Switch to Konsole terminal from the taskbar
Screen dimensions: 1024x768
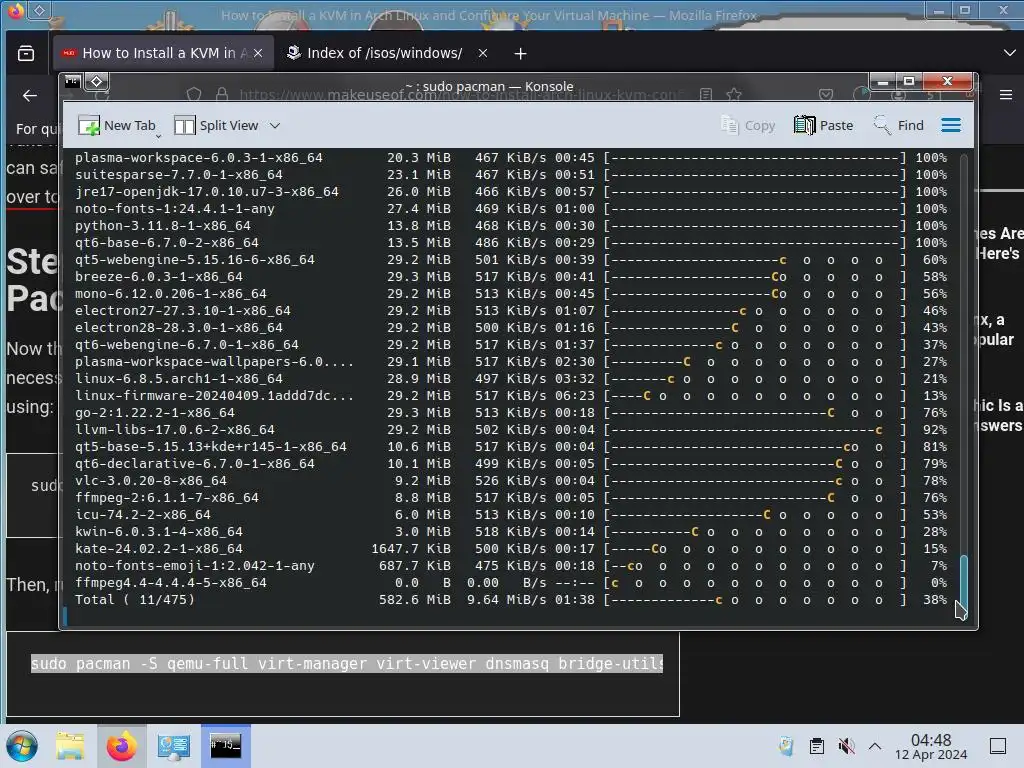pos(225,746)
